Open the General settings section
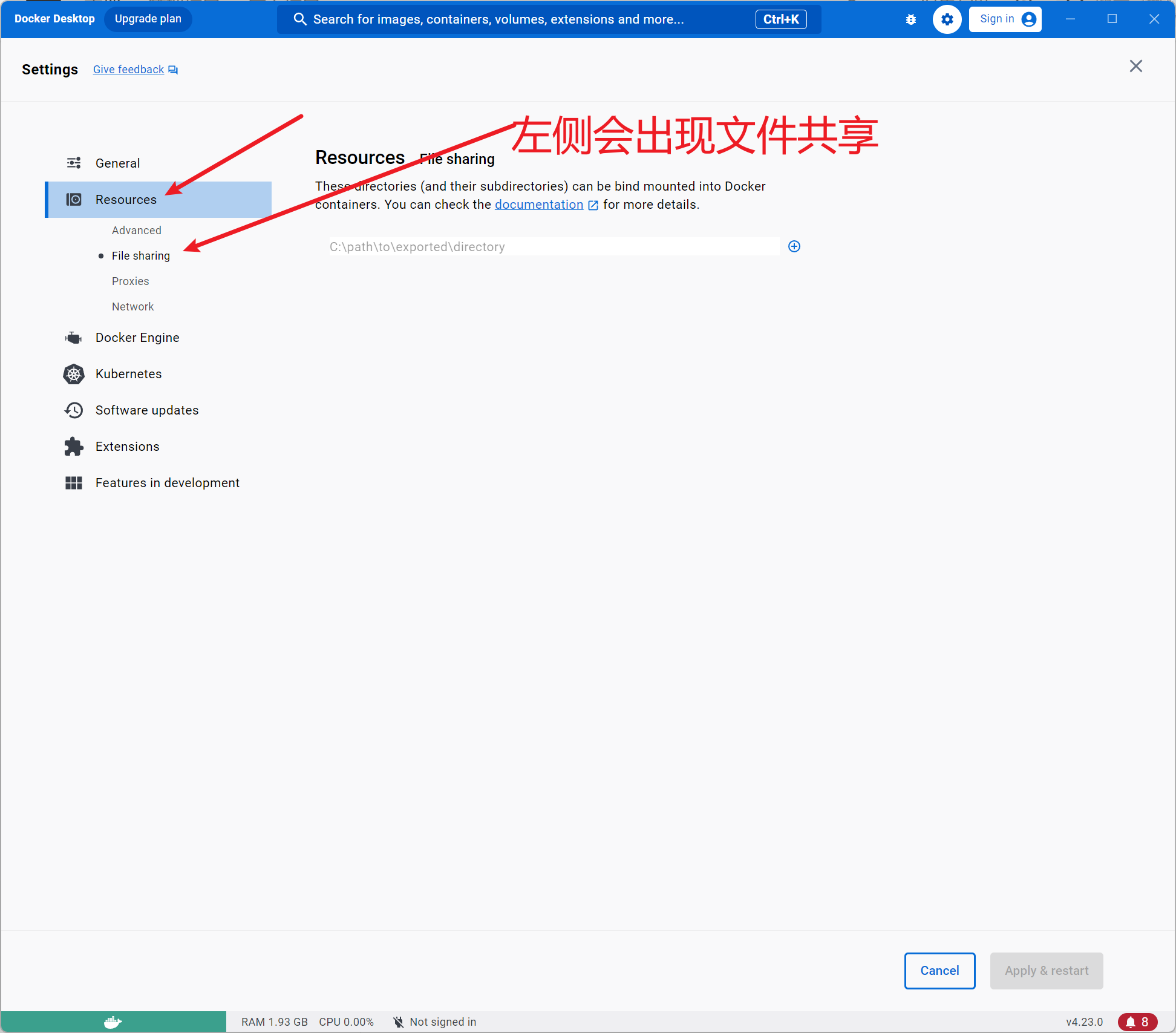 coord(117,163)
